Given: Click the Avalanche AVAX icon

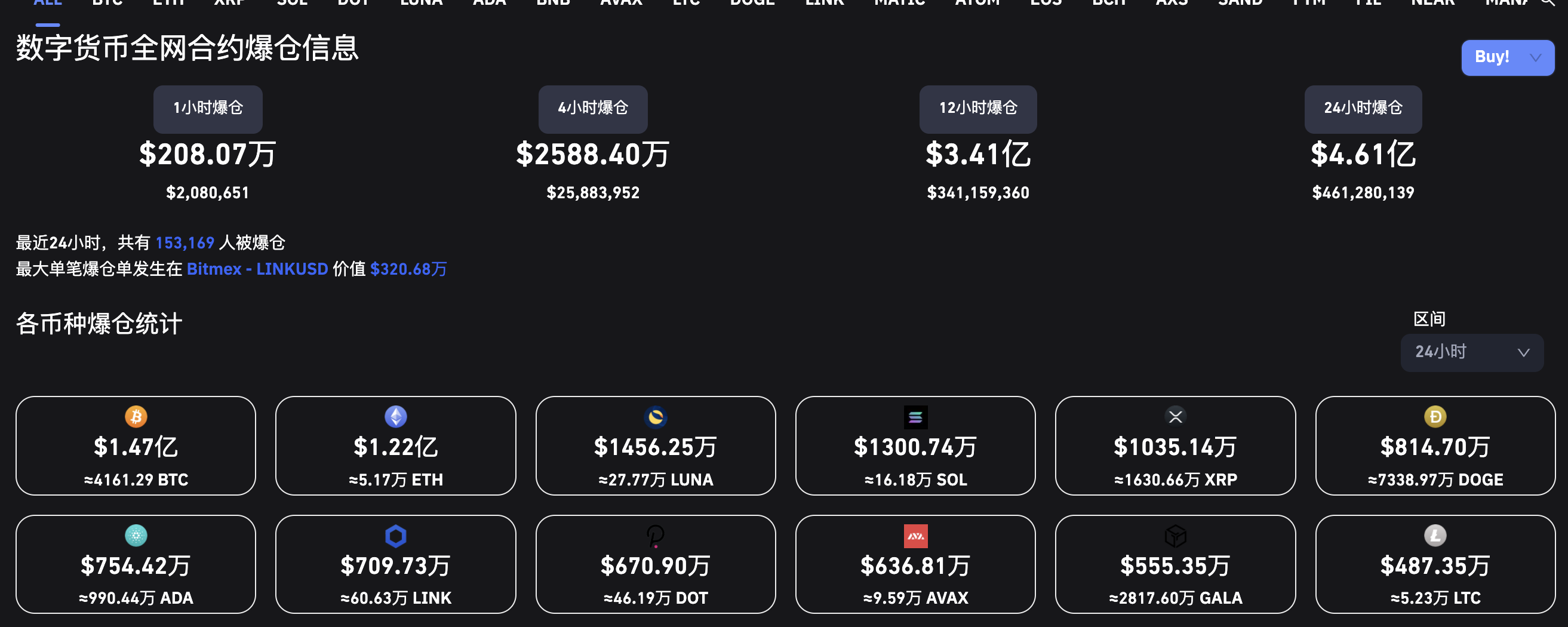Looking at the screenshot, I should (x=915, y=536).
